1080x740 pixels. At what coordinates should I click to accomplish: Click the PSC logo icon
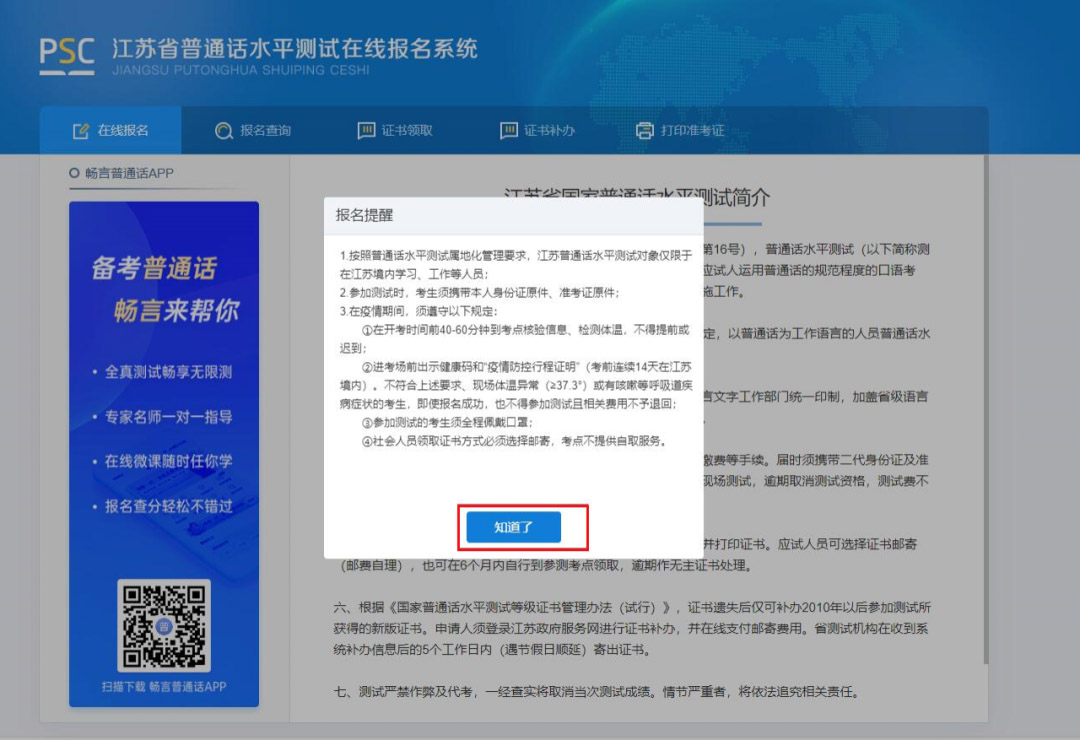[67, 56]
